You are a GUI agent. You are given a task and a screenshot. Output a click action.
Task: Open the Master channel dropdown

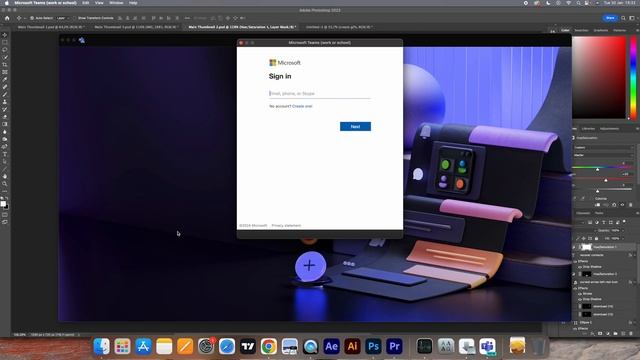tap(603, 155)
